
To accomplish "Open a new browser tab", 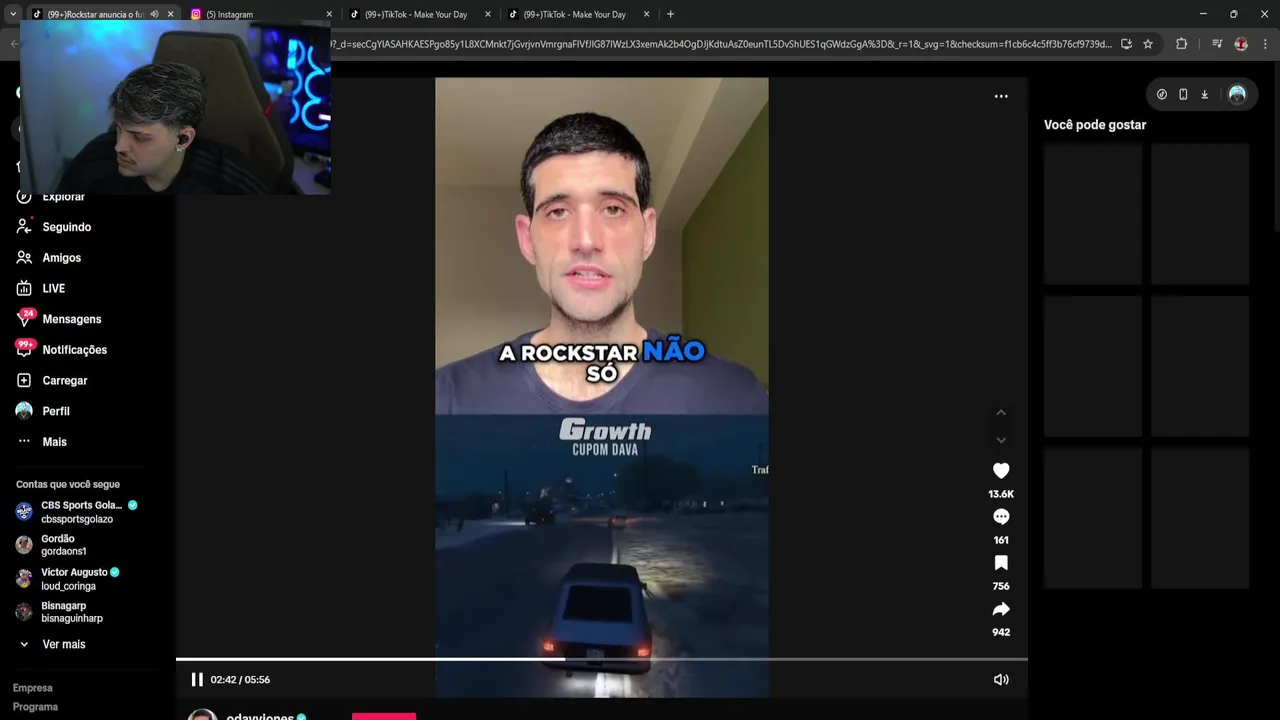I will [x=670, y=14].
